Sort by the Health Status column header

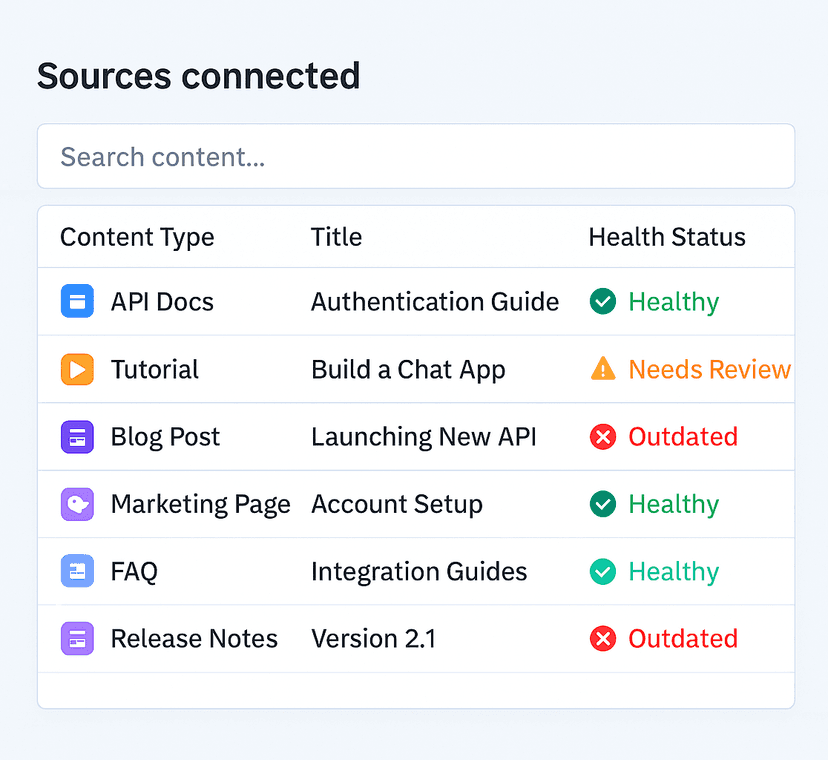pos(667,237)
